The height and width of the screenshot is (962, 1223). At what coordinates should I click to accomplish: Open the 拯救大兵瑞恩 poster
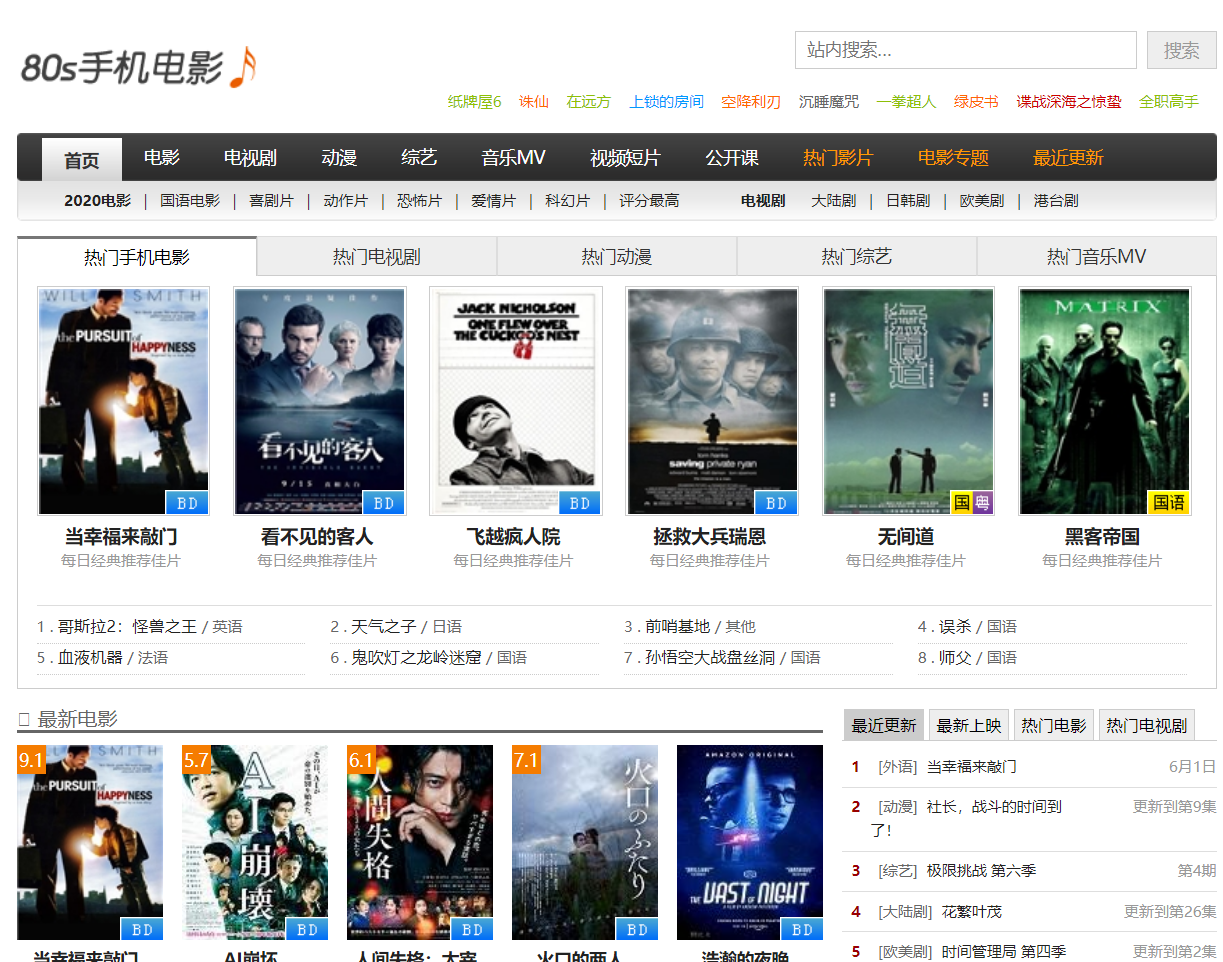pos(712,401)
